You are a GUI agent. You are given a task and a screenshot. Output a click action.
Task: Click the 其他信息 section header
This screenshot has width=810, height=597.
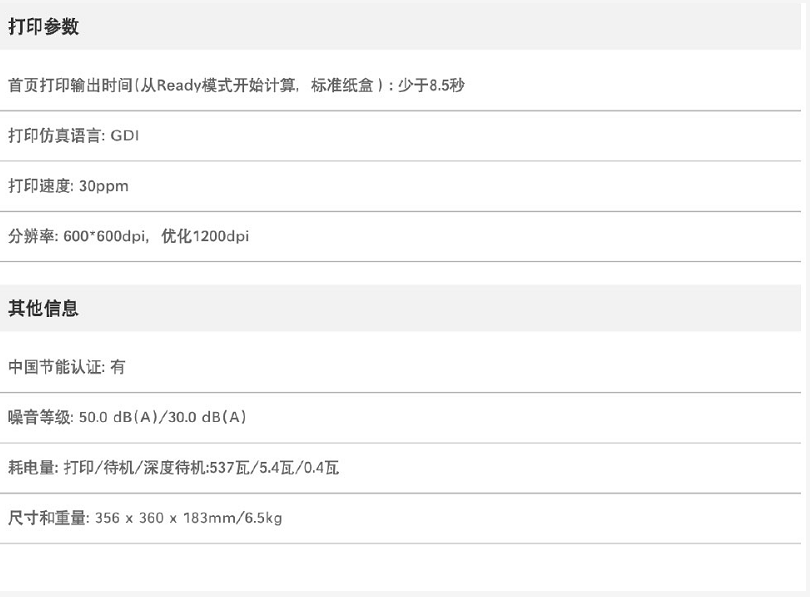point(43,309)
